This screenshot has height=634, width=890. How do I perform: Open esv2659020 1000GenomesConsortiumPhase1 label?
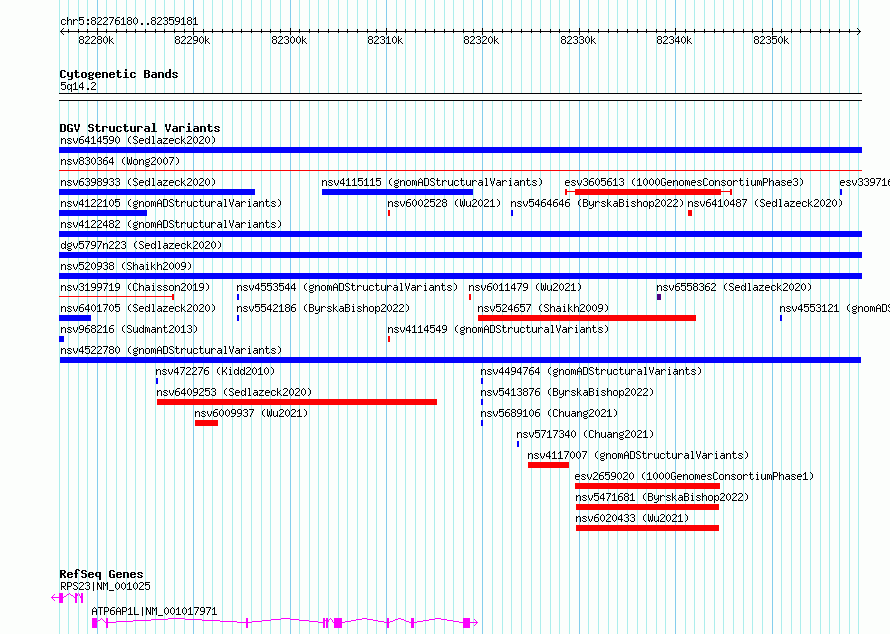[x=694, y=476]
